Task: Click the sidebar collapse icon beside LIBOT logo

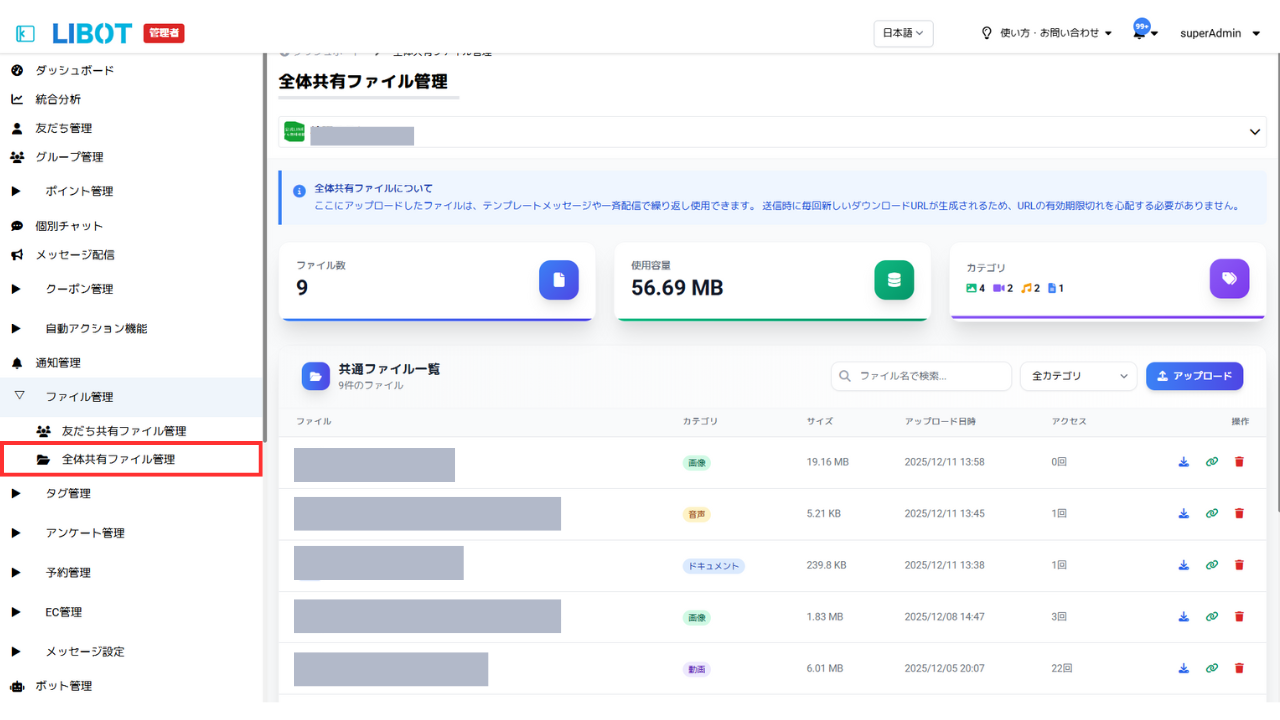Action: click(26, 33)
